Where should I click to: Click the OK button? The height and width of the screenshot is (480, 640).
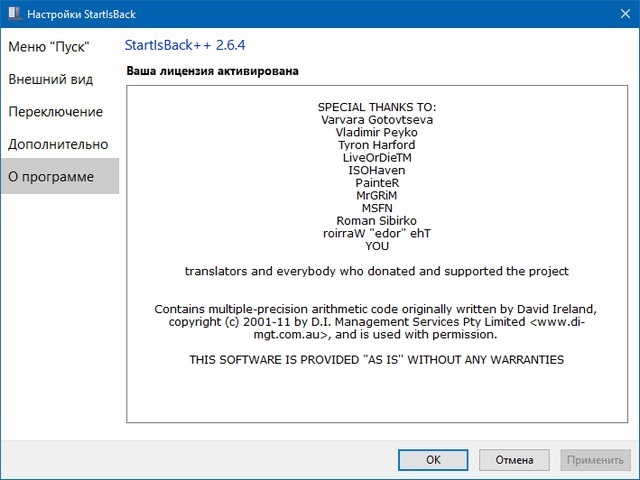click(x=433, y=460)
